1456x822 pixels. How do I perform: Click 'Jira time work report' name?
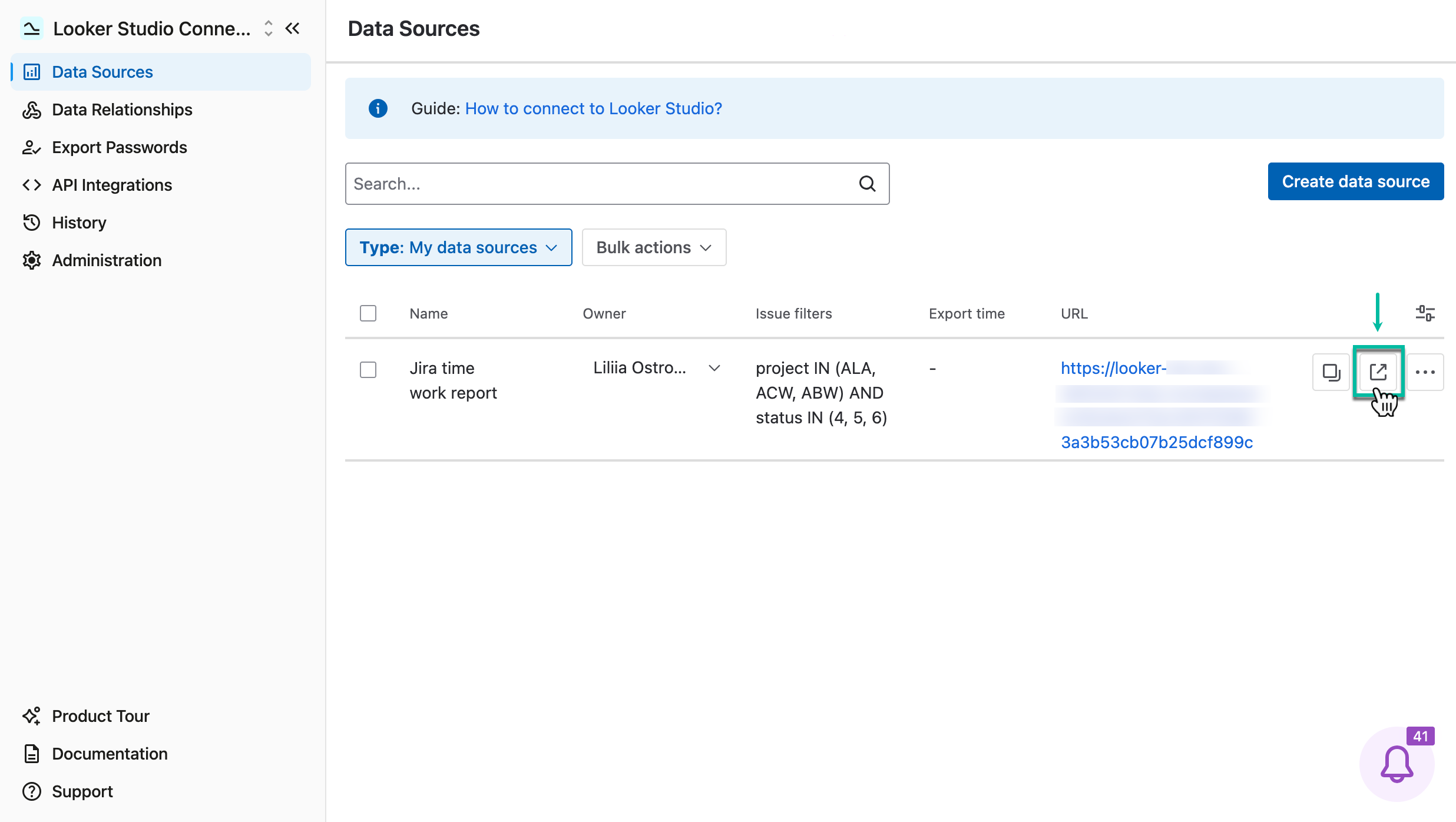point(454,380)
